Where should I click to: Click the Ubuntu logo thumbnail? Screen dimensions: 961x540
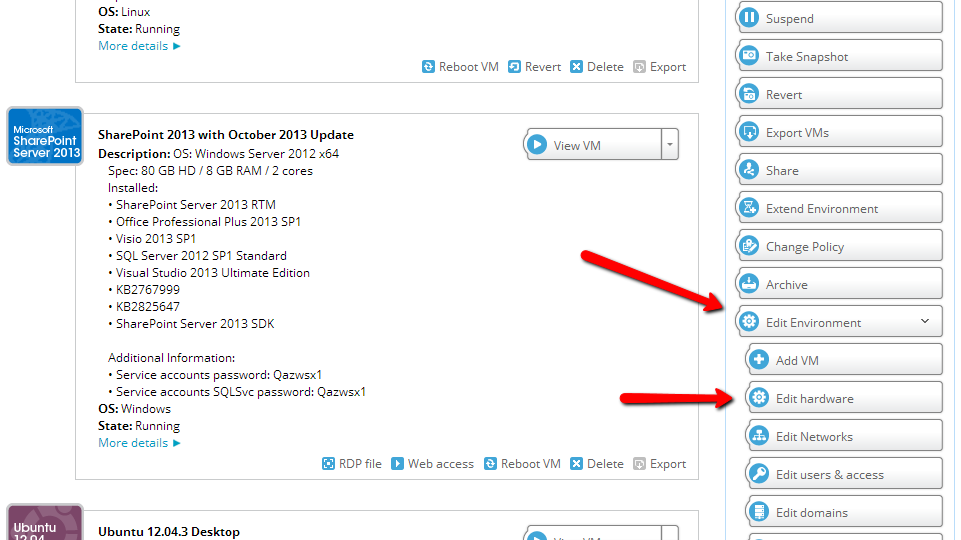(45, 522)
